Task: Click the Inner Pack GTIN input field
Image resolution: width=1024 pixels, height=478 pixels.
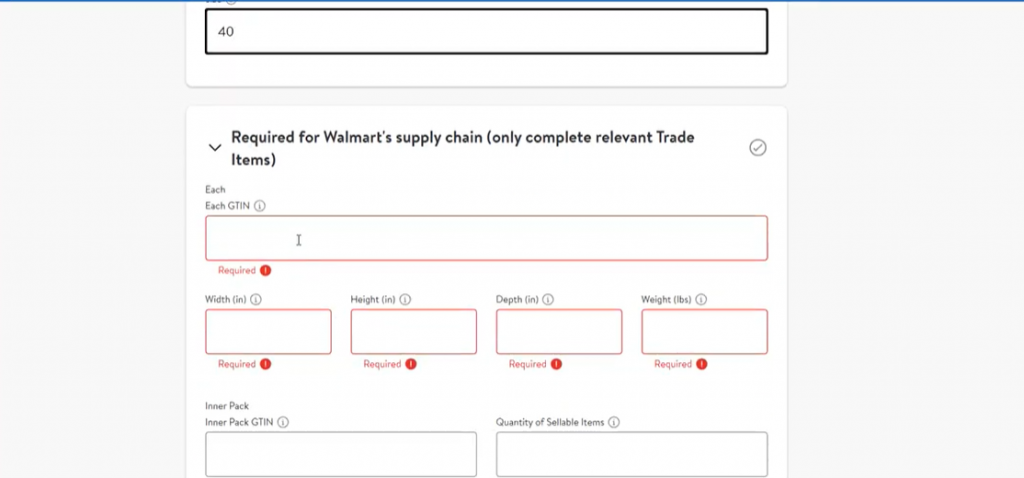Action: [x=341, y=454]
